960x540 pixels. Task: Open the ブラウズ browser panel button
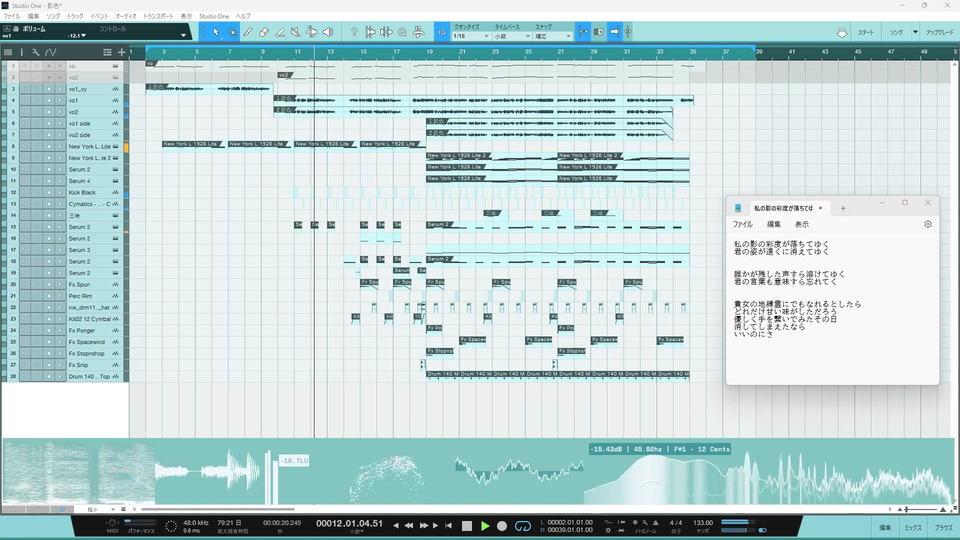tap(943, 527)
